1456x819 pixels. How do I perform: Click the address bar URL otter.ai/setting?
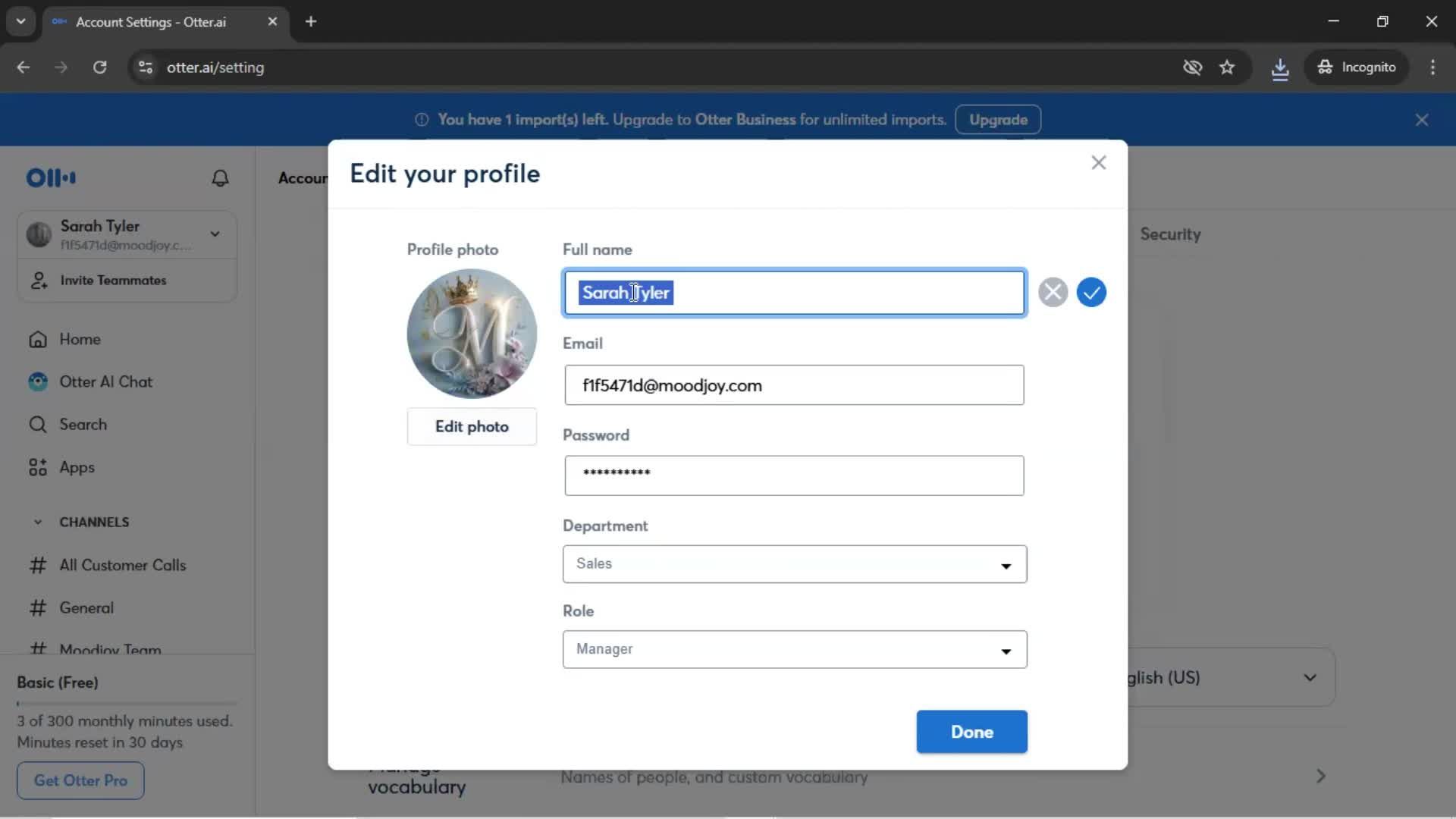click(x=215, y=67)
